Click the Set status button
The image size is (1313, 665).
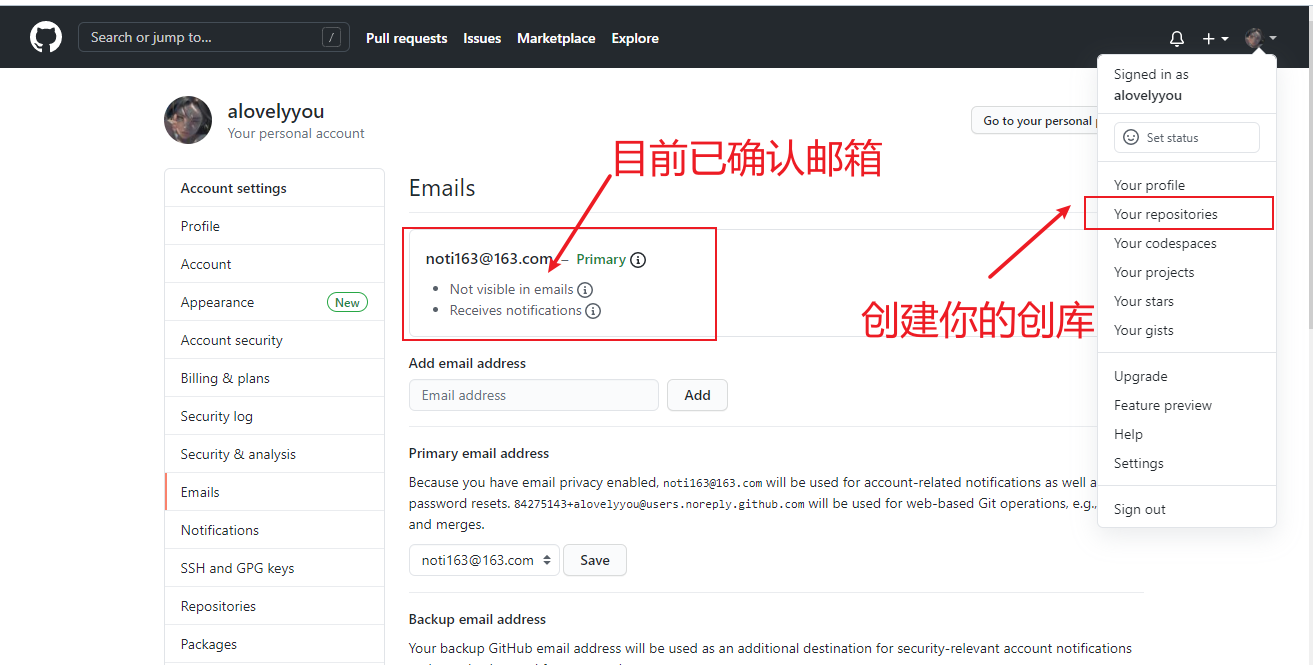[x=1187, y=137]
